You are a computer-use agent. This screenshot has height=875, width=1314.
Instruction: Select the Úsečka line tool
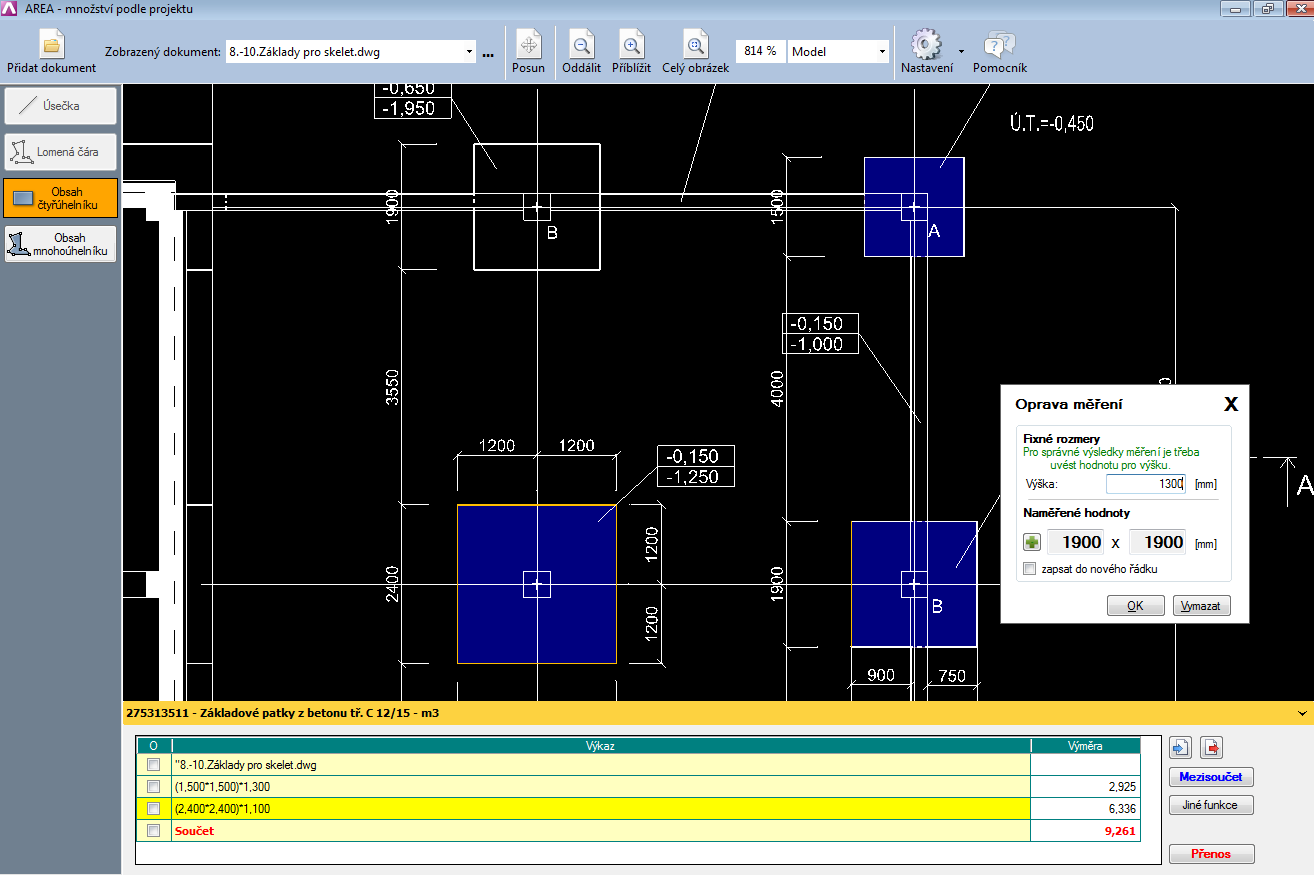(x=60, y=106)
